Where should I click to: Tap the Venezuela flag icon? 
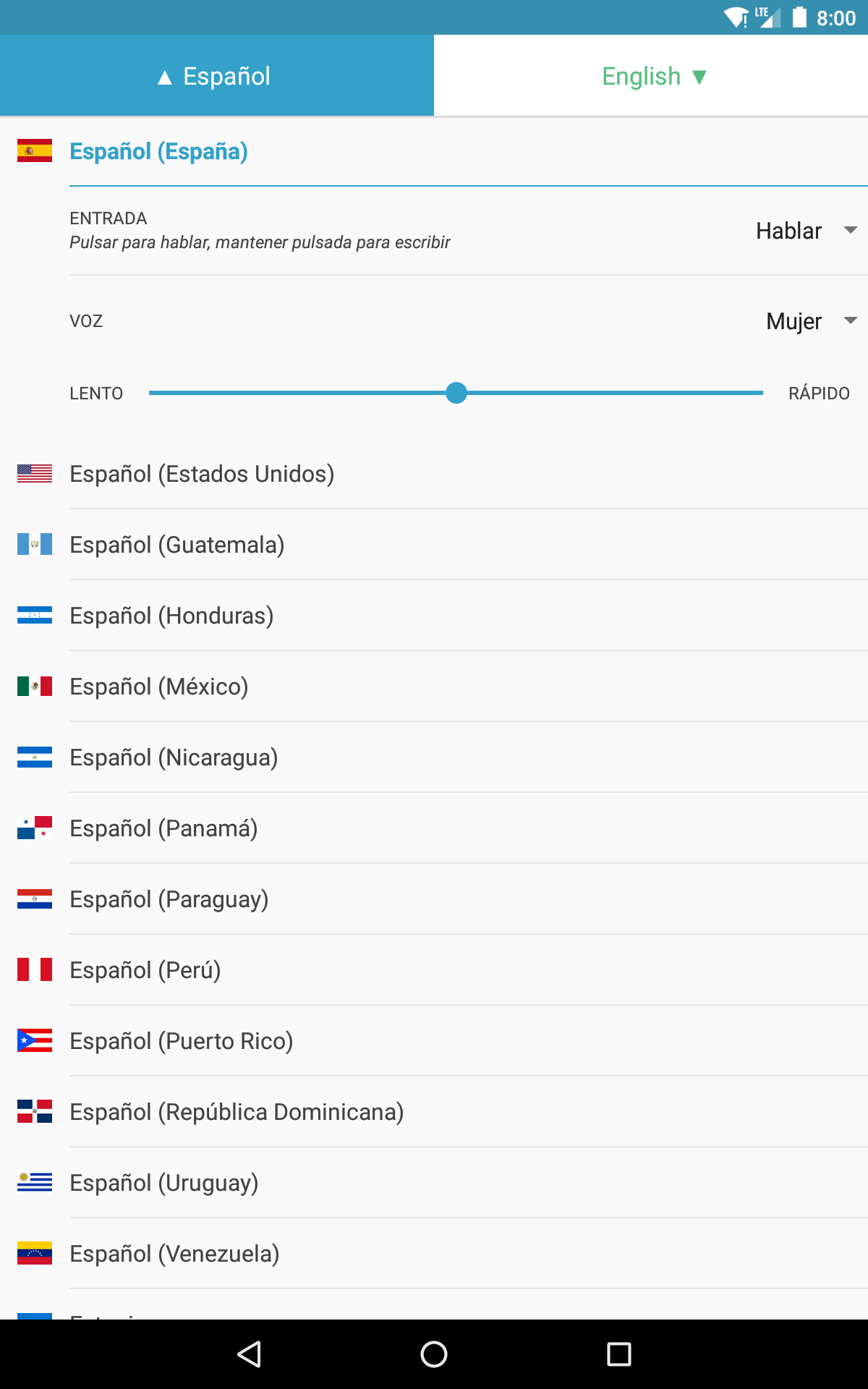(x=35, y=1253)
